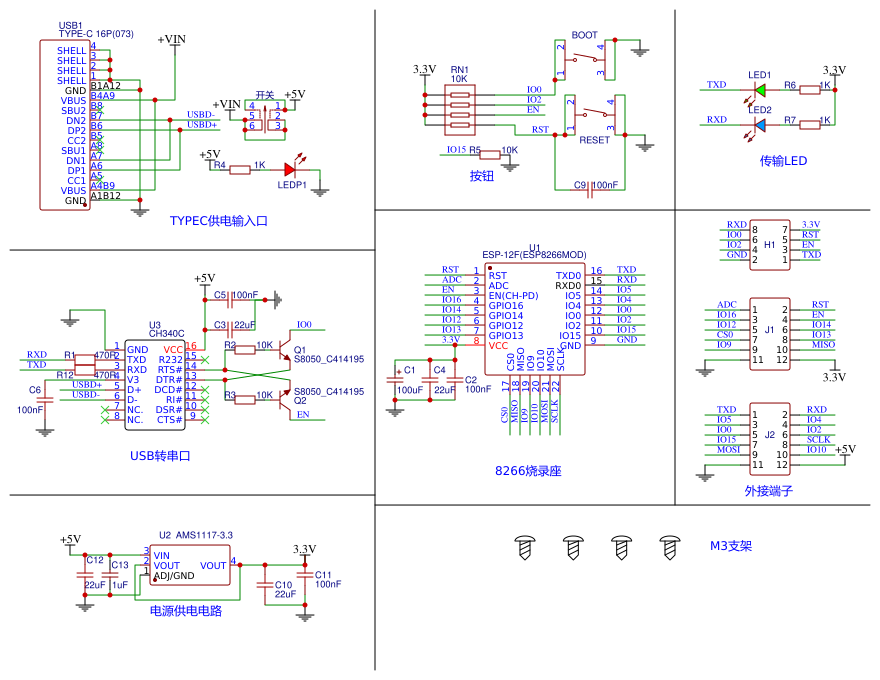Viewport: 880px width, 680px height.
Task: Select capacitor C10 22uF symbol
Action: 264,584
